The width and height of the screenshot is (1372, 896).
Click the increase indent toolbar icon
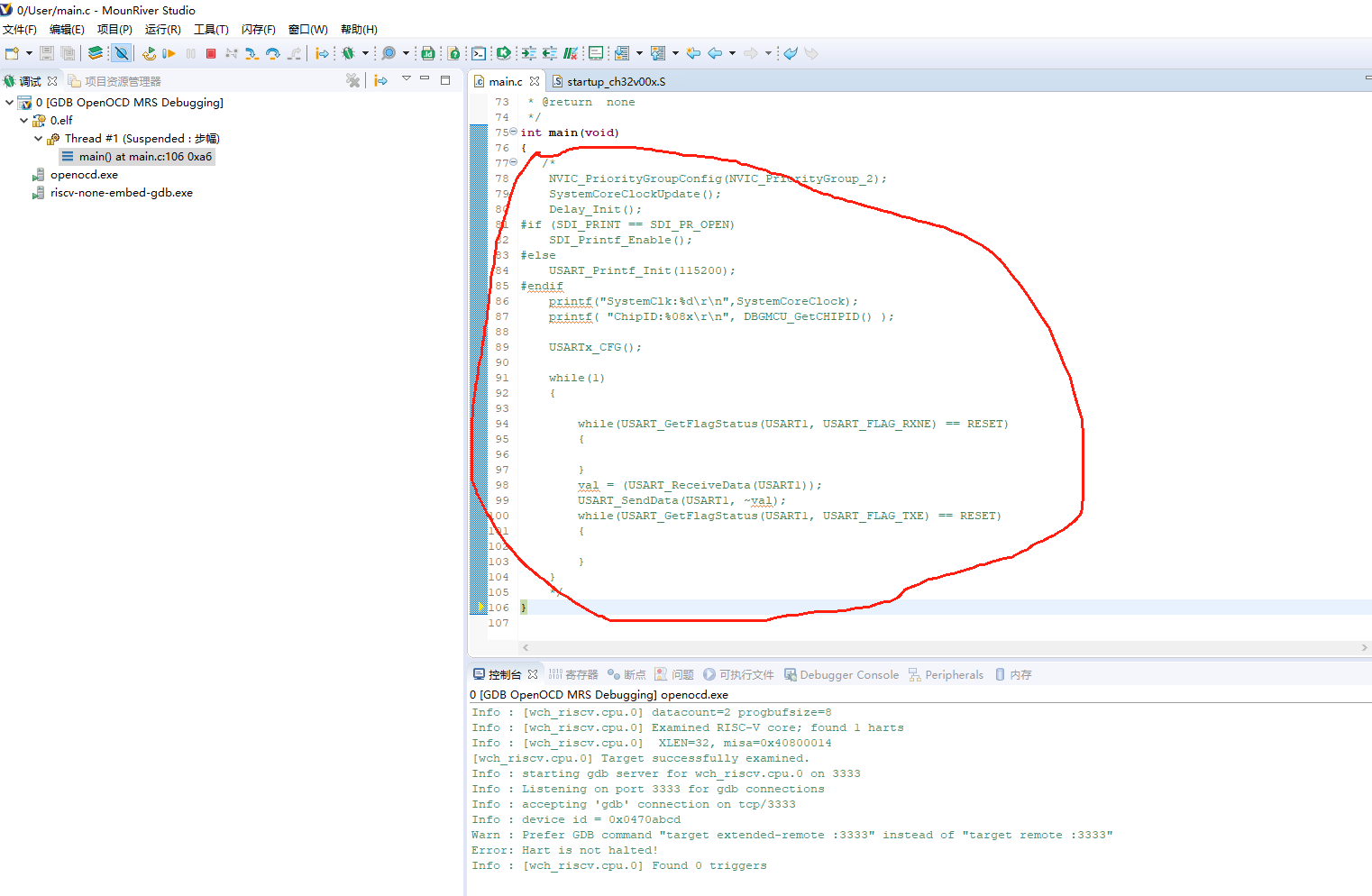coord(528,53)
